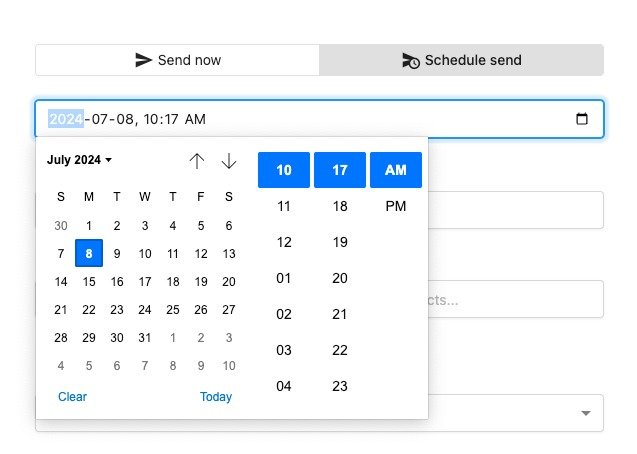Pick hour 11 in the hour column
This screenshot has width=637, height=454.
coord(284,206)
